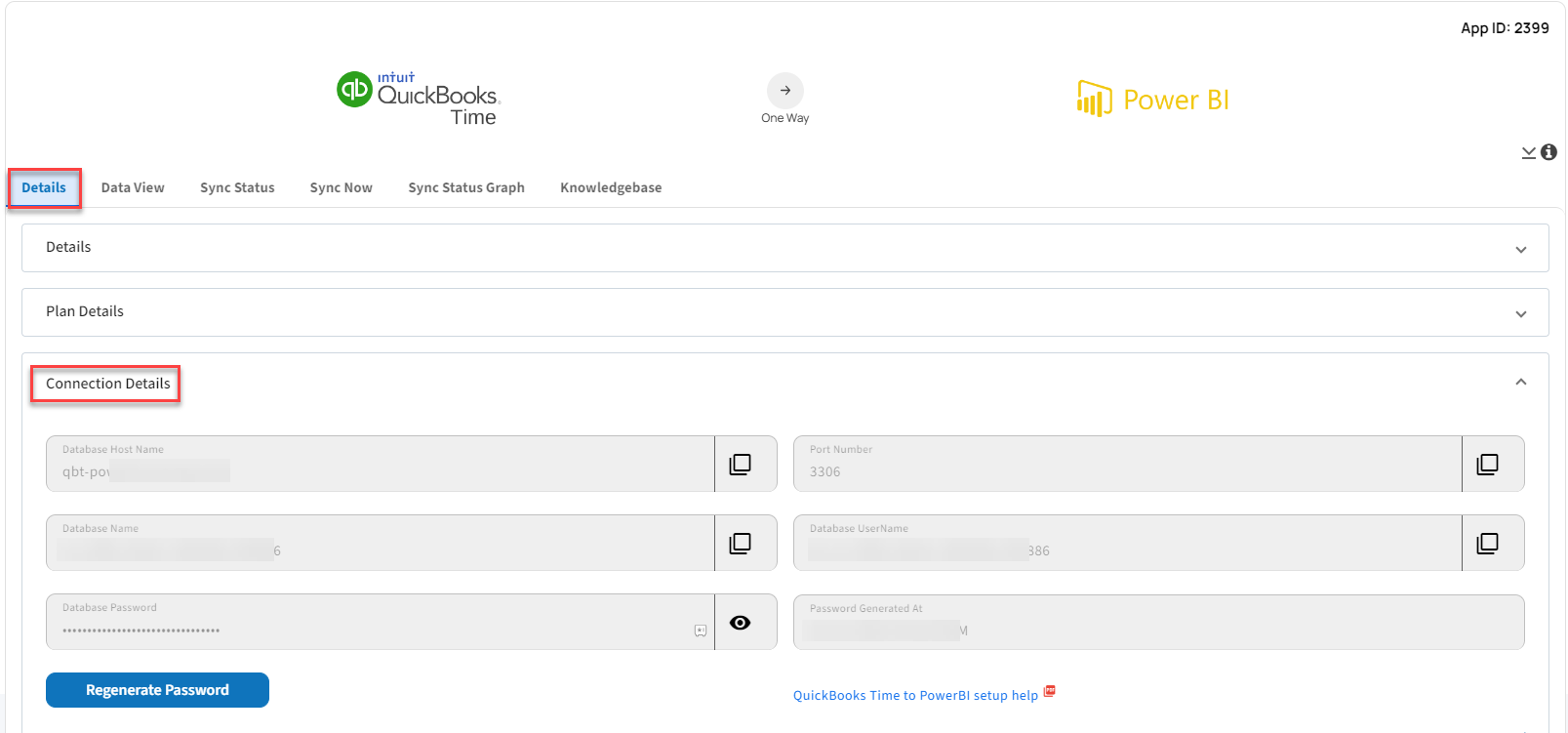The width and height of the screenshot is (1568, 733).
Task: Open the Knowledgebase tab
Action: 611,187
